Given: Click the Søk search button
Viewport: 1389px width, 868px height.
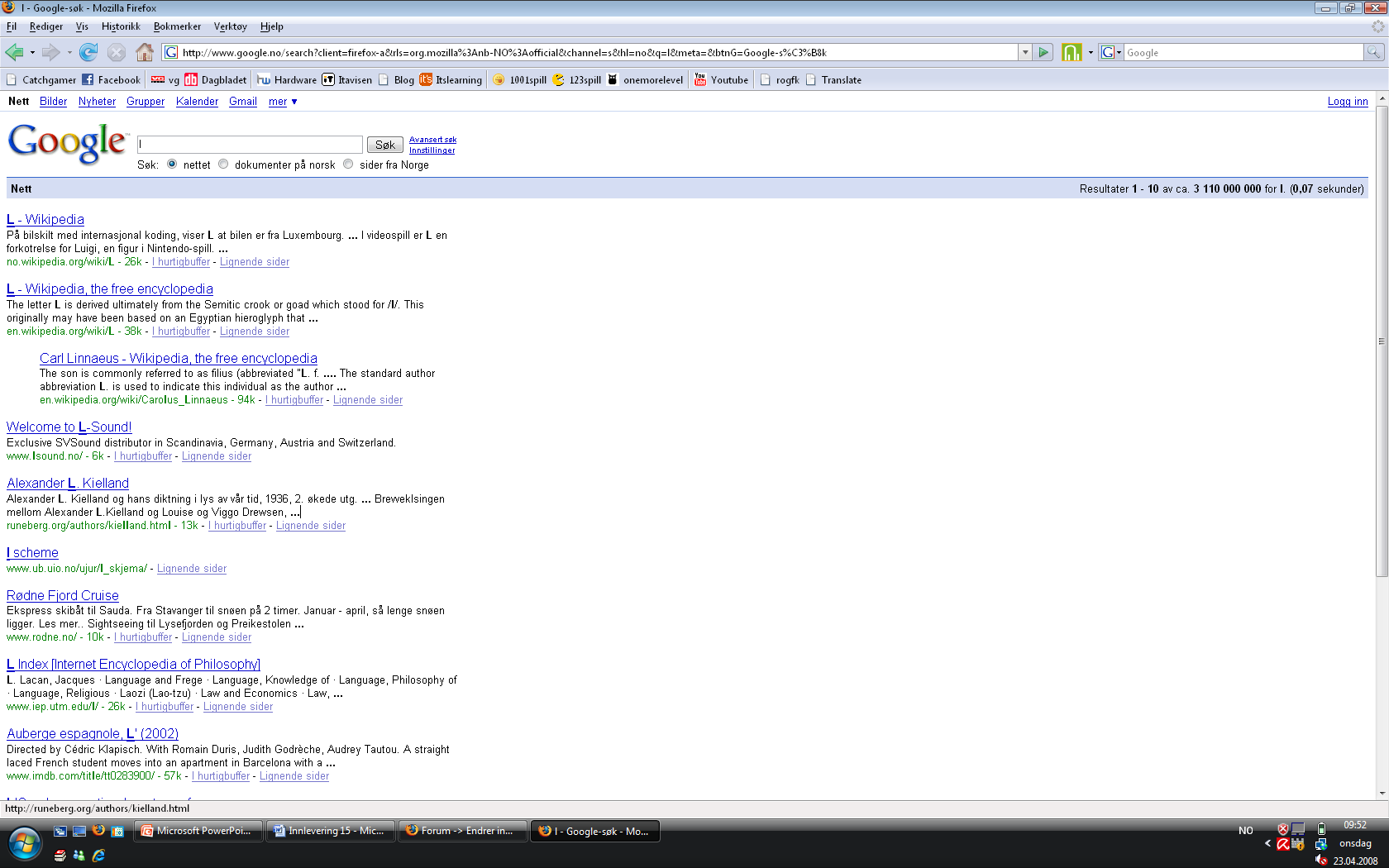Looking at the screenshot, I should click(x=385, y=145).
